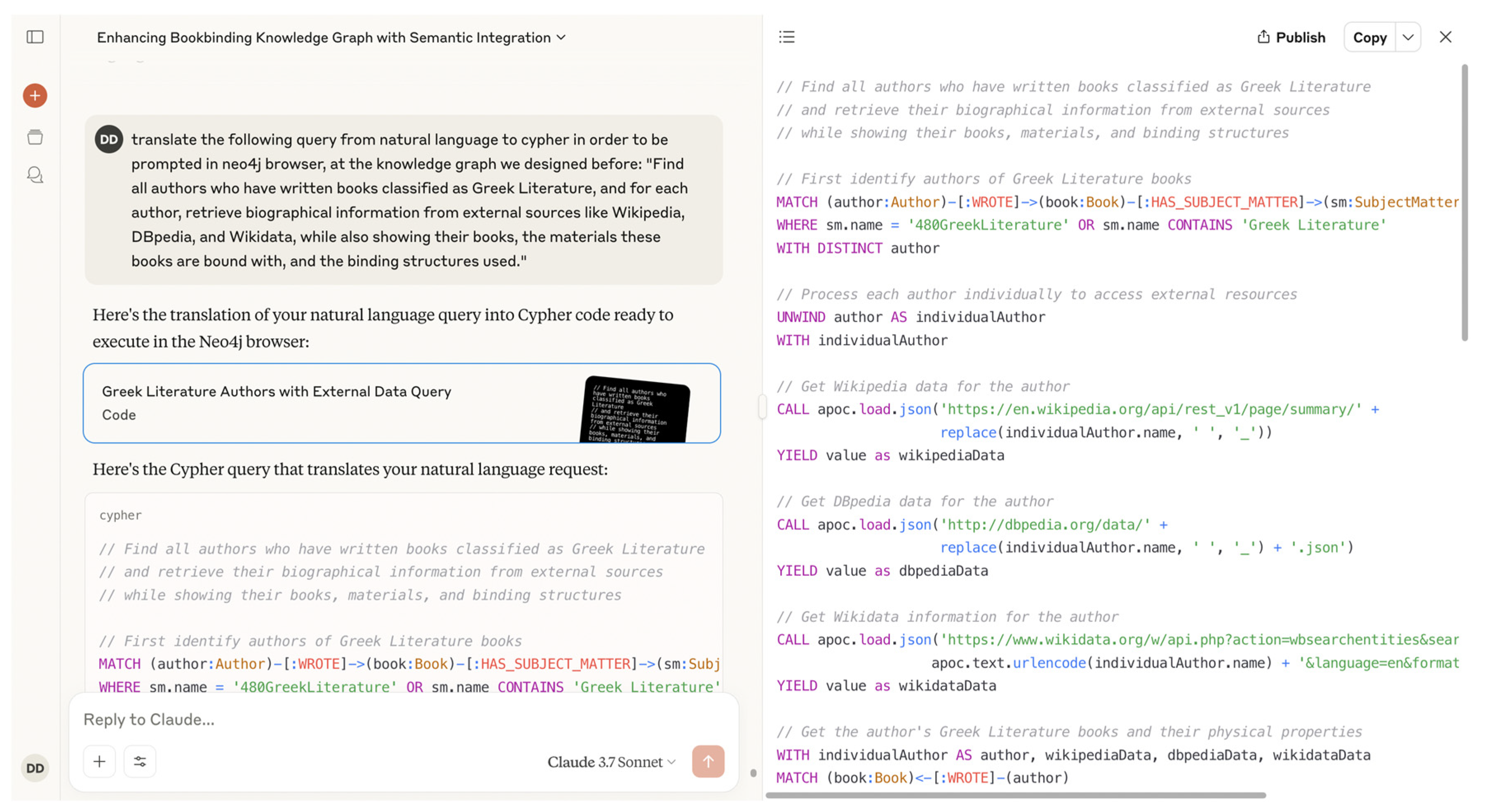Open the Claude 3.7 Sonnet model selector
1493x812 pixels.
click(611, 762)
